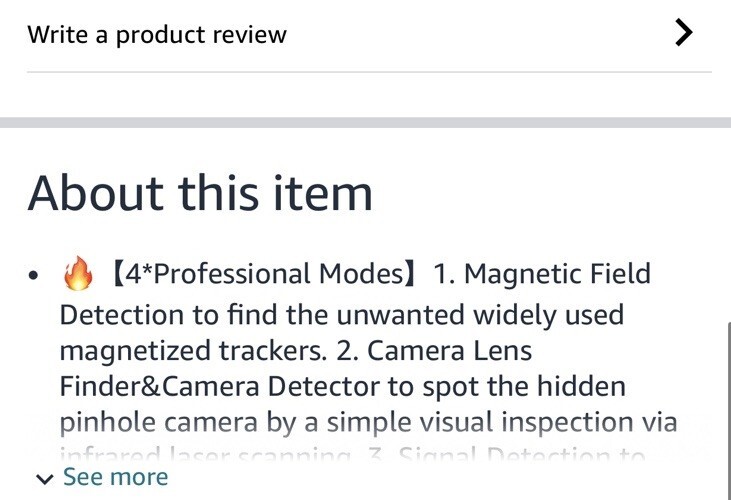
Task: Click the vertical scrollbar on the right edge
Action: [727, 410]
